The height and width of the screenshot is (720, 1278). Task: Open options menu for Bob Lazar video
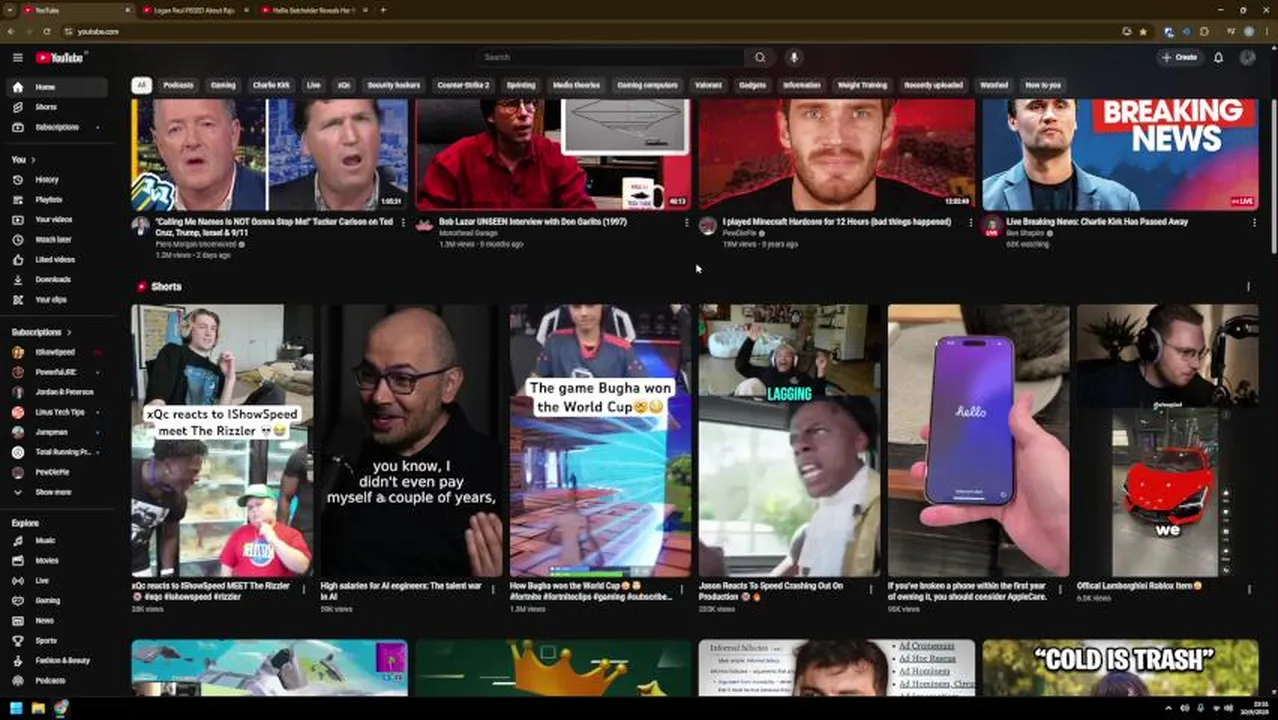click(687, 223)
